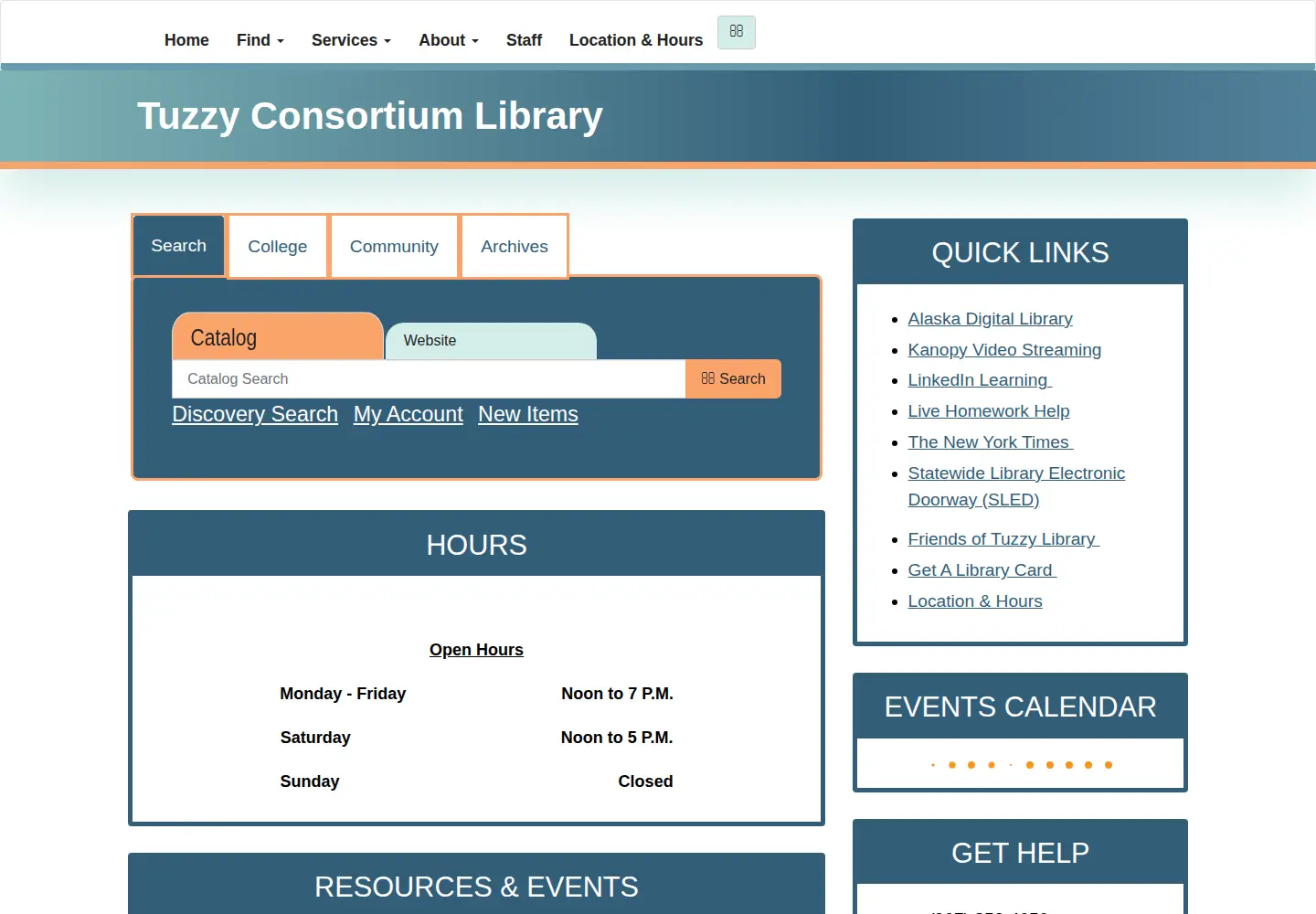The width and height of the screenshot is (1316, 914).
Task: Select the Search tab
Action: [x=179, y=246]
